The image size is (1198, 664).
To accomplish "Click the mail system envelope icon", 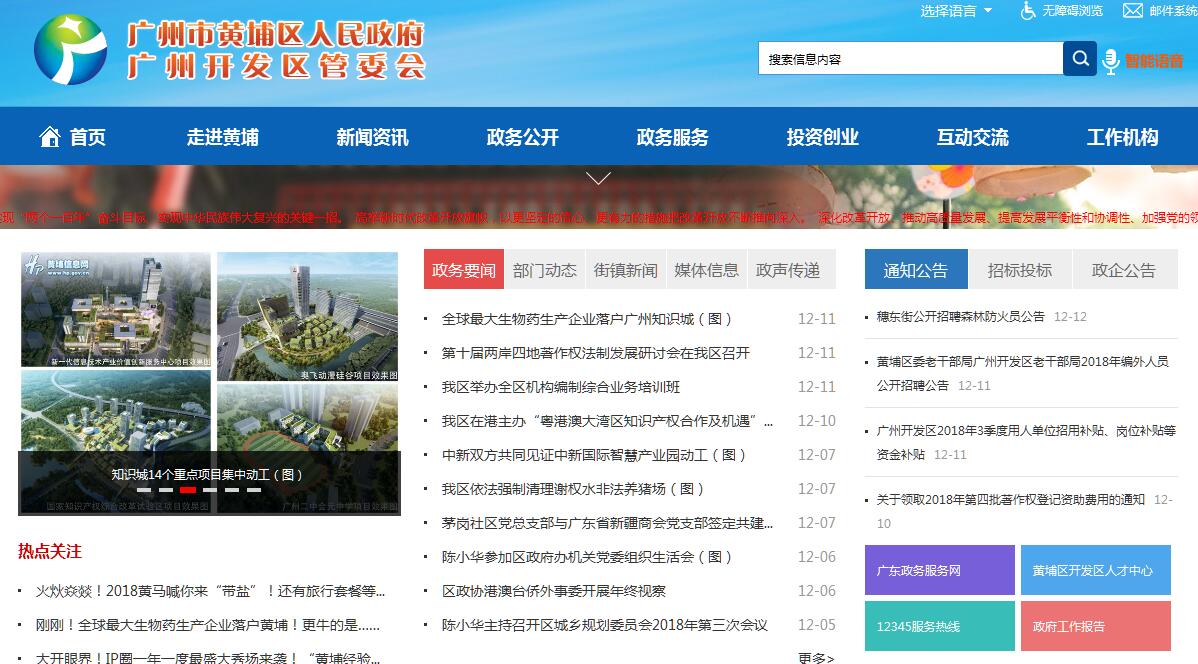I will [x=1133, y=11].
